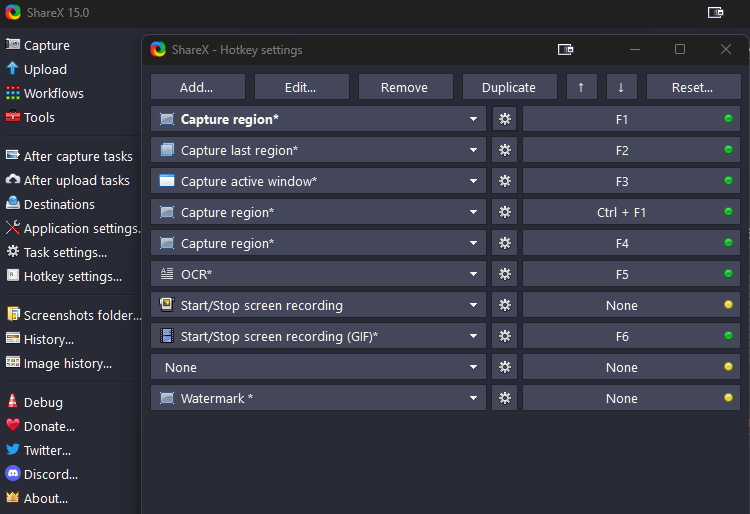The height and width of the screenshot is (514, 750).
Task: Click the Destinations drive icon
Action: [13, 203]
